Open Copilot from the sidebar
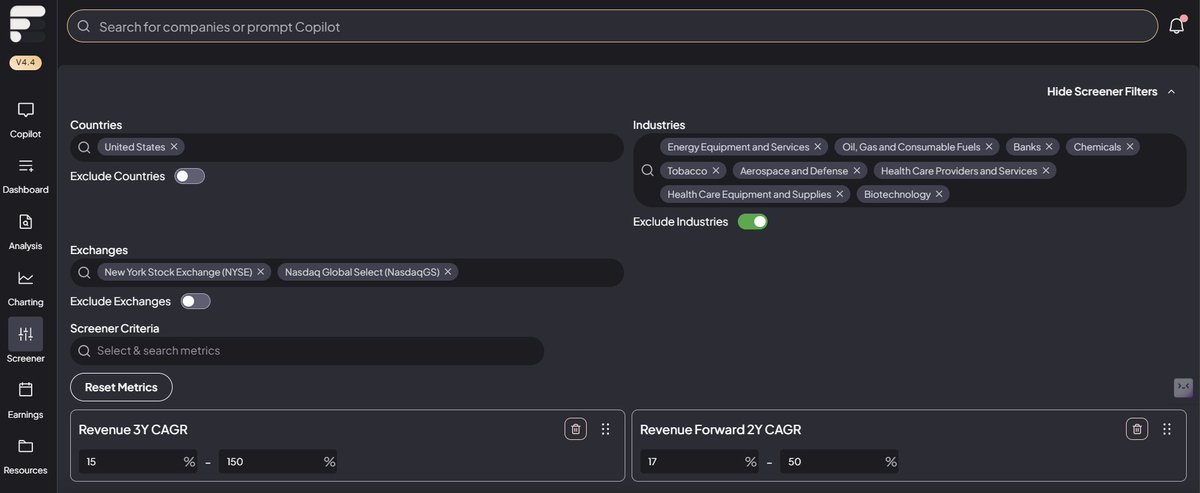1200x493 pixels. 26,119
